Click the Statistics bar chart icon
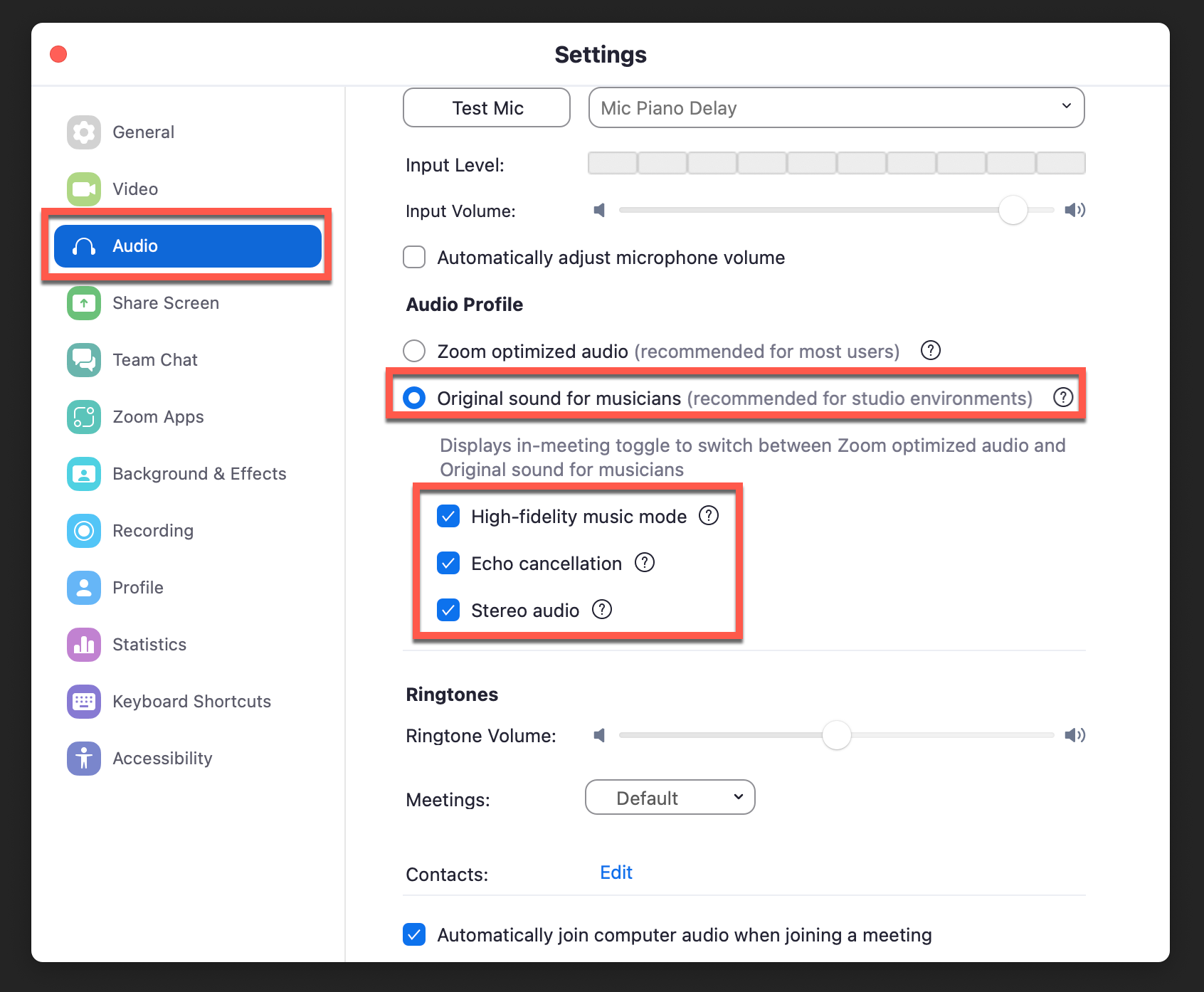This screenshot has height=992, width=1204. point(84,645)
